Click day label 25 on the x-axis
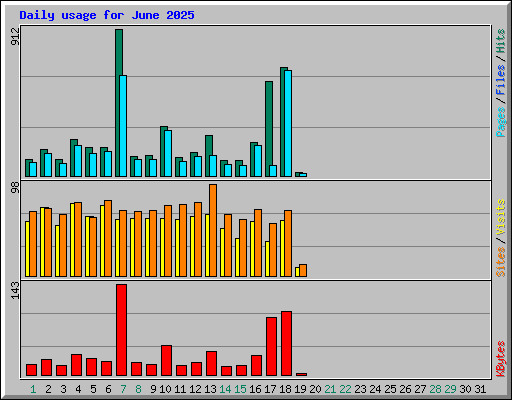Viewport: 512px width, 400px height. pyautogui.click(x=390, y=389)
